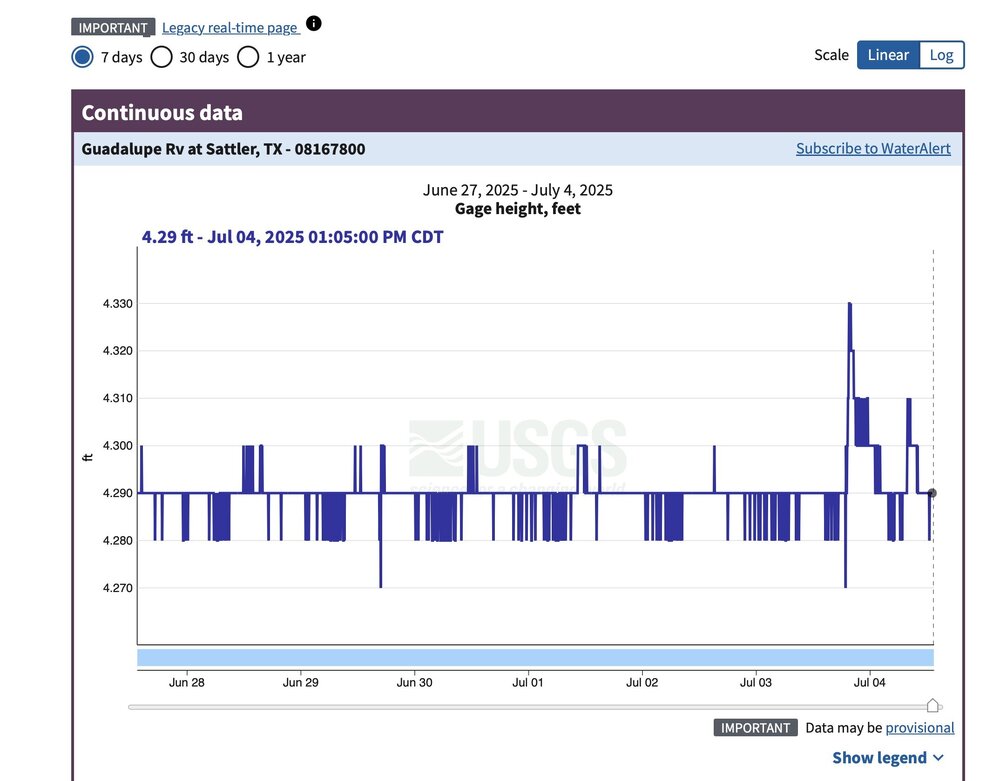Choose the 30 days time range
The height and width of the screenshot is (781, 1000).
click(x=161, y=57)
